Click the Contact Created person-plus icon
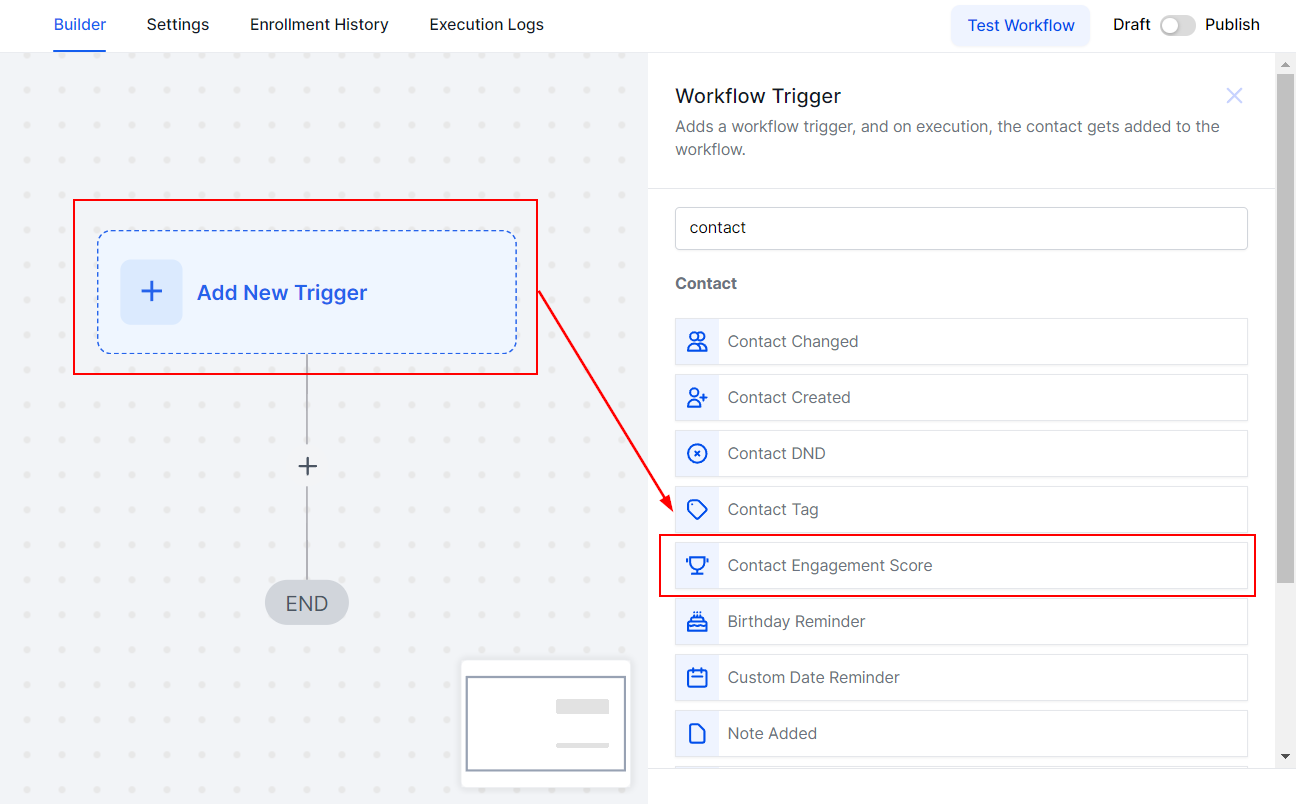 (x=697, y=398)
